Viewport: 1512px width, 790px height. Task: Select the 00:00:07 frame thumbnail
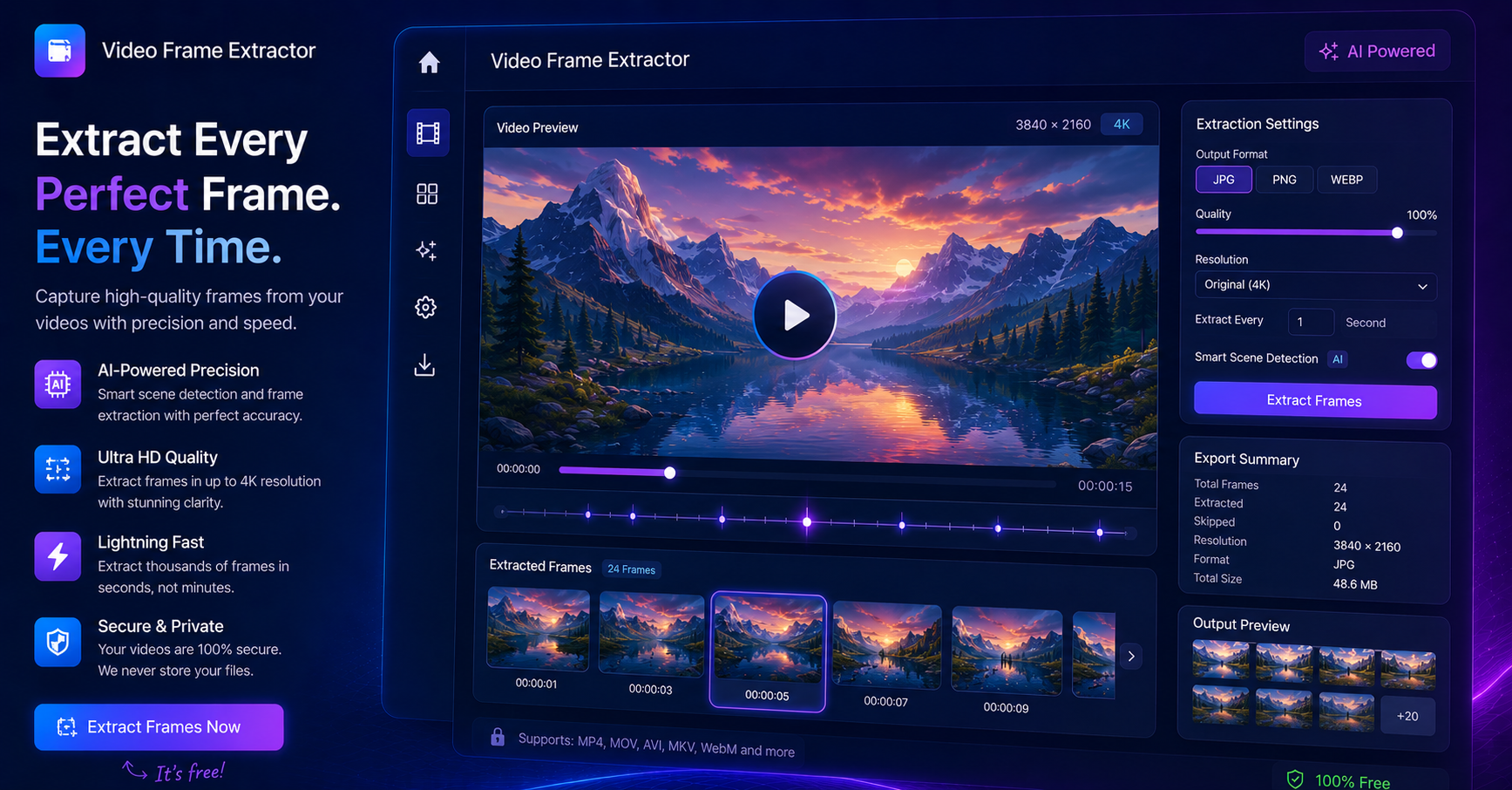pyautogui.click(x=887, y=646)
